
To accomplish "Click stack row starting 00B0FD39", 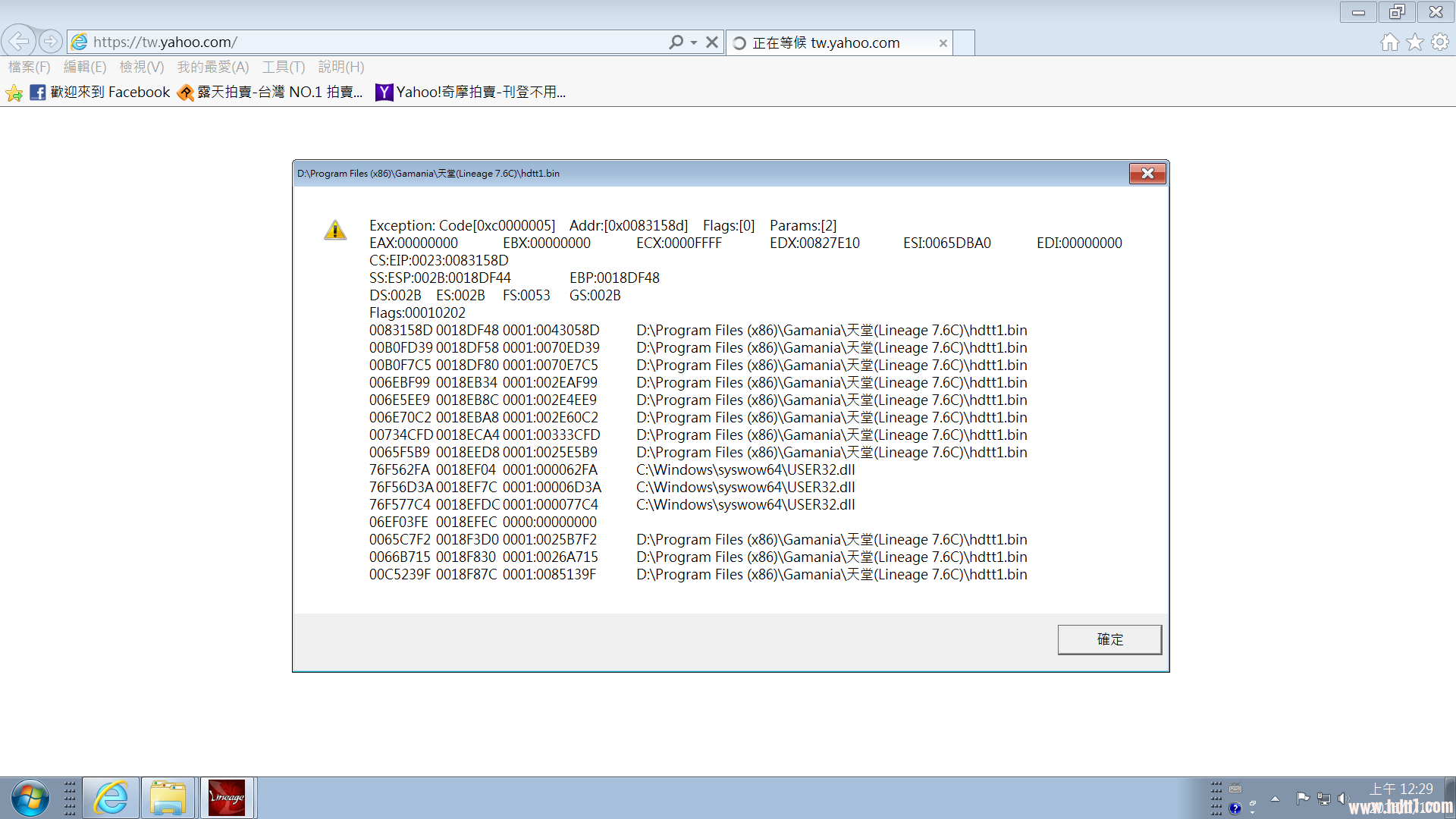I will pos(698,347).
